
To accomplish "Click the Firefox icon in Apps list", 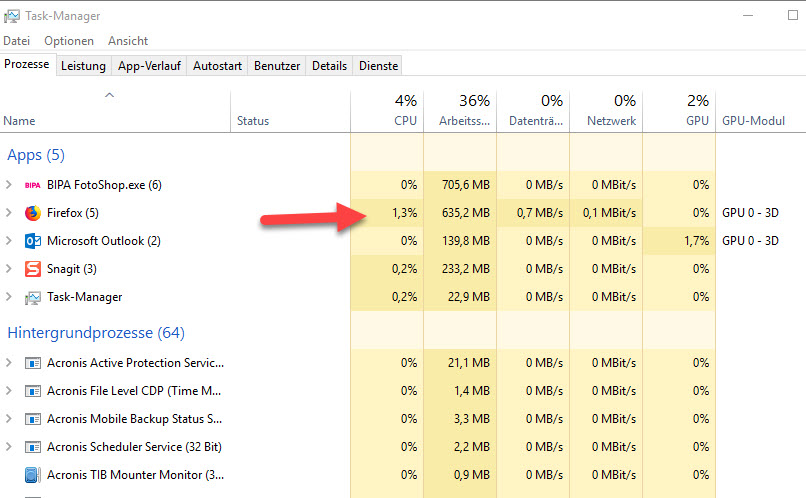I will tap(32, 213).
